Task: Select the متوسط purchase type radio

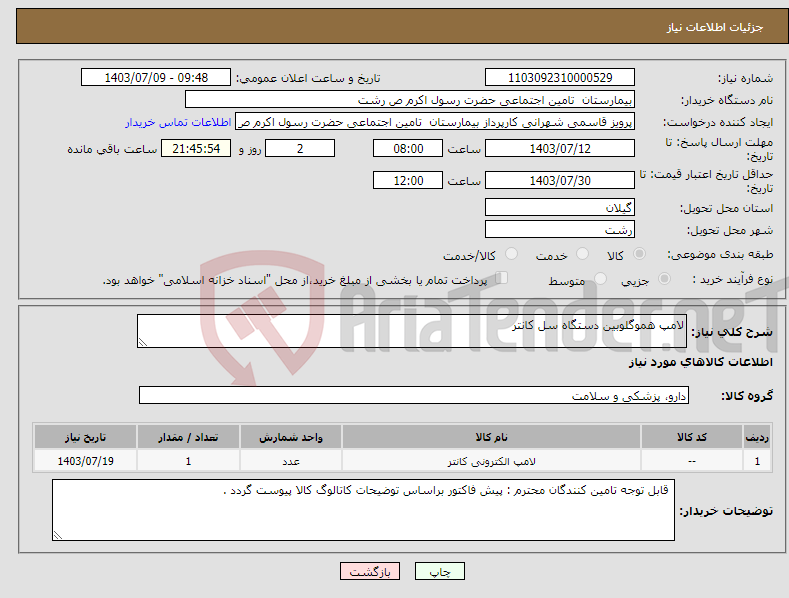Action: [600, 278]
